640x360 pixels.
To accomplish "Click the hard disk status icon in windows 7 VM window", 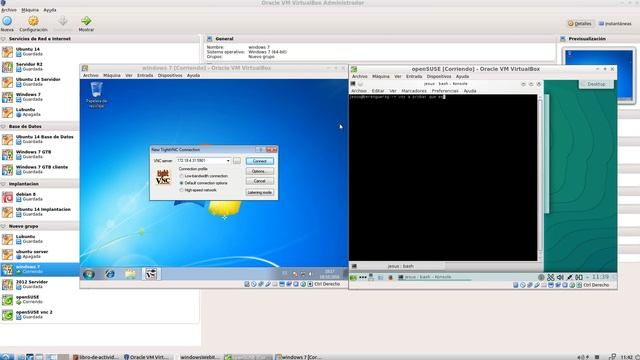I will [247, 284].
